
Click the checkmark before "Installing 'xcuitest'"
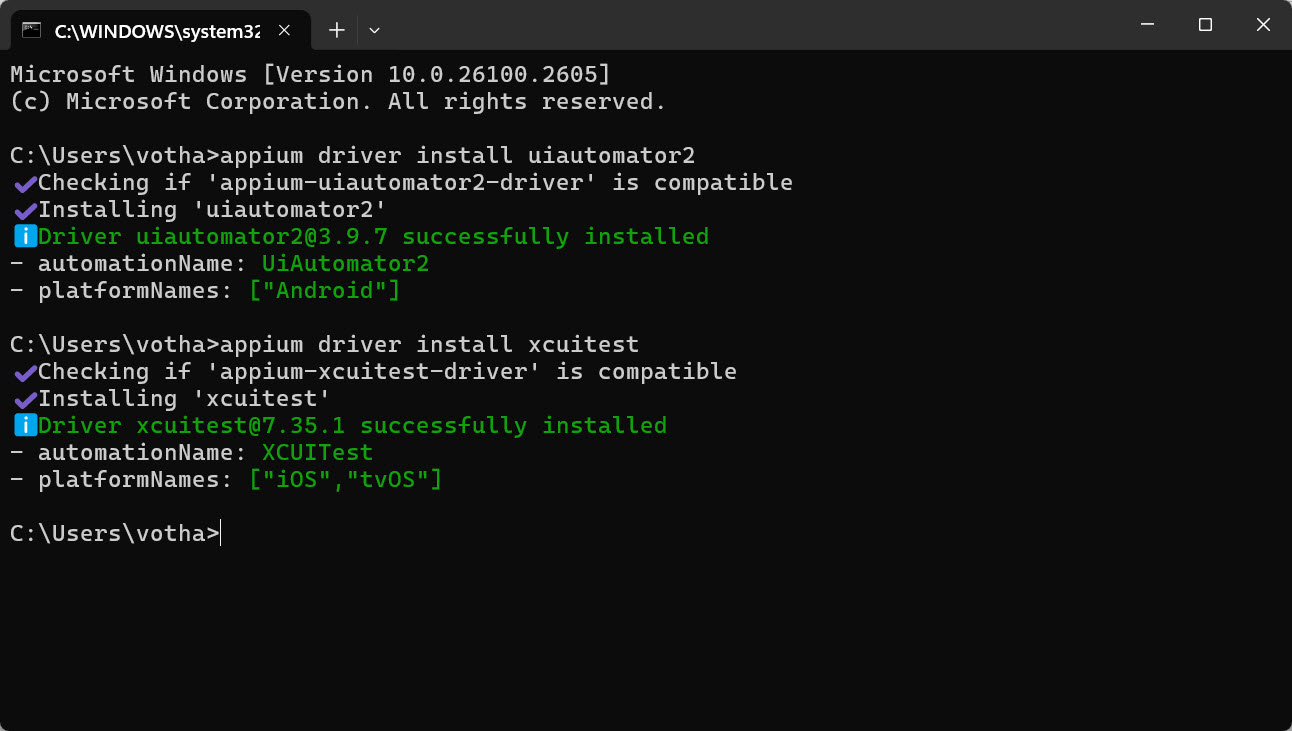click(25, 399)
